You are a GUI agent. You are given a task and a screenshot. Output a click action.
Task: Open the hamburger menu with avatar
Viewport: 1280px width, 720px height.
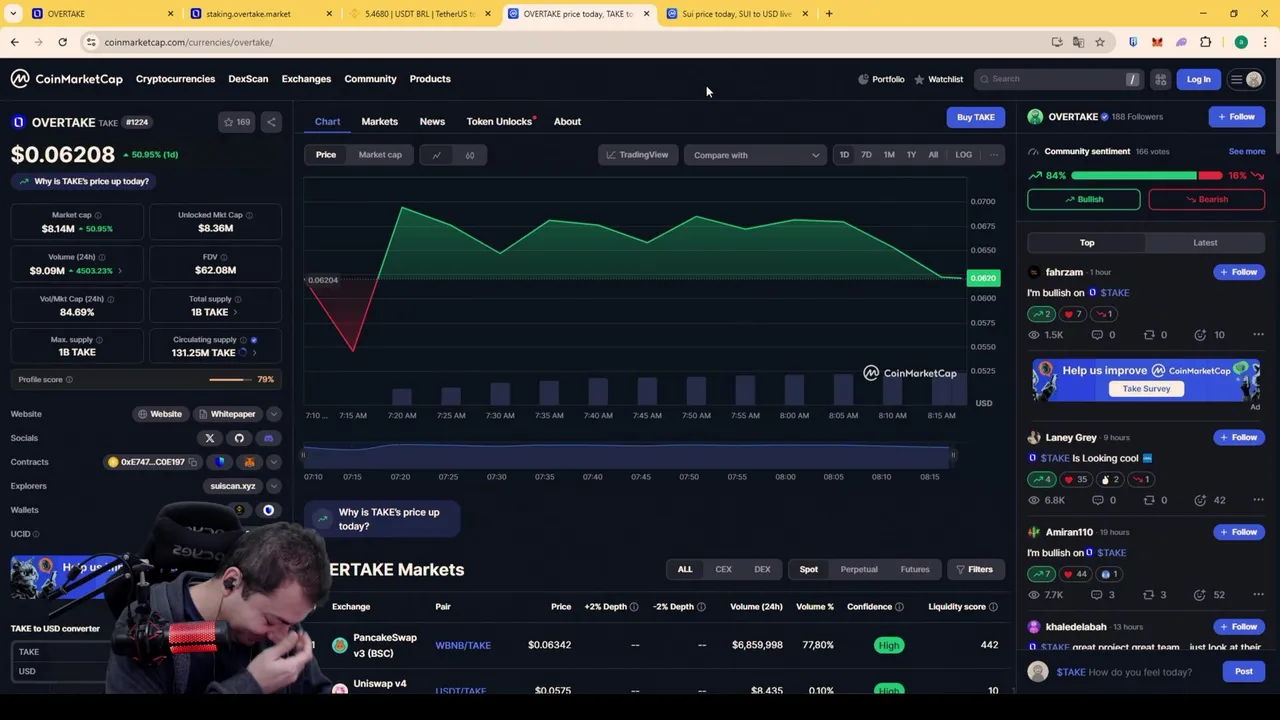coord(1246,79)
